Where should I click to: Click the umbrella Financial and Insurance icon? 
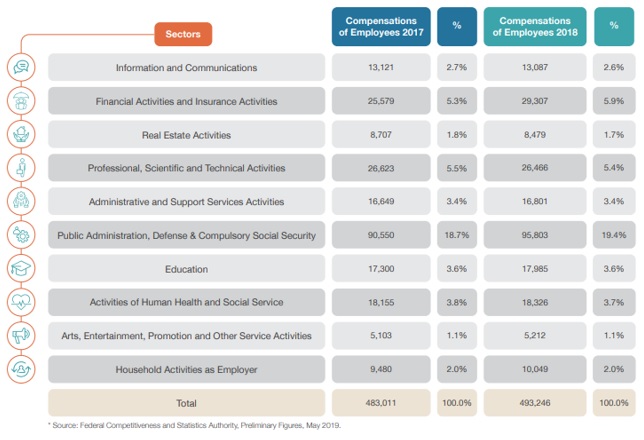21,101
